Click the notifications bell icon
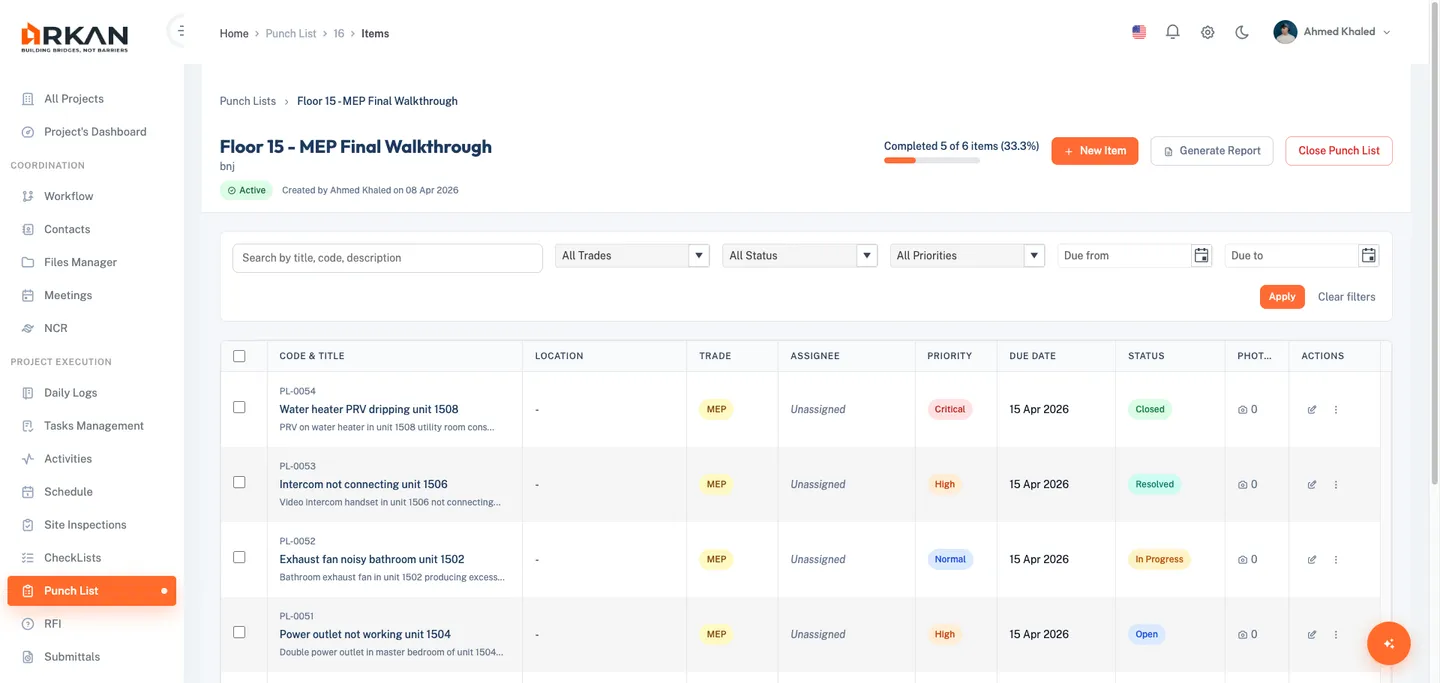 [1173, 32]
